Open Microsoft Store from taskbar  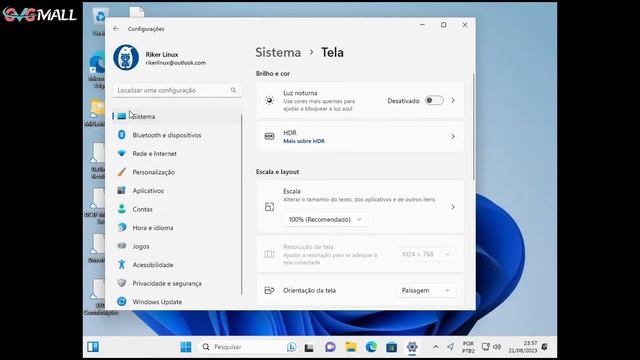click(391, 347)
